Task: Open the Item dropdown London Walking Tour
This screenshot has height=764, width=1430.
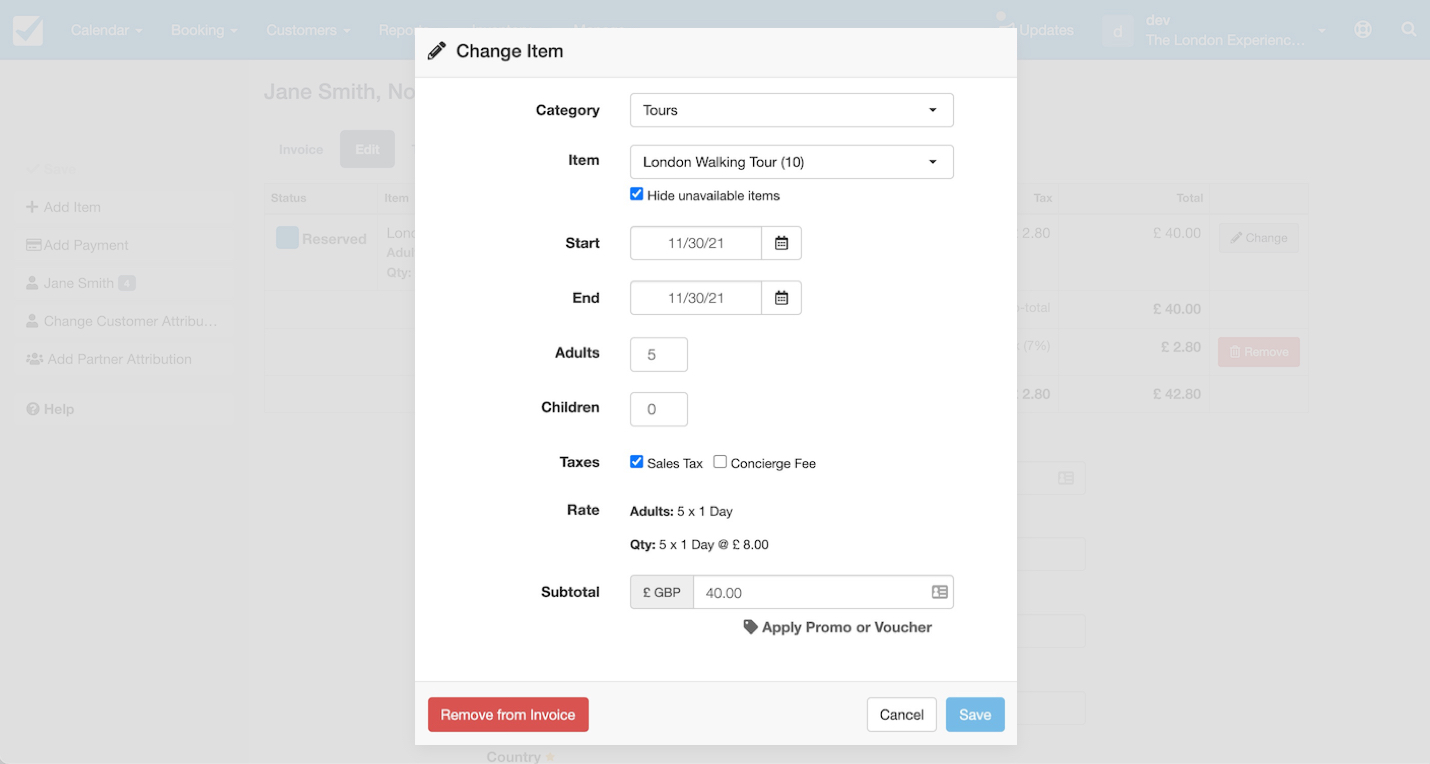Action: click(x=791, y=162)
